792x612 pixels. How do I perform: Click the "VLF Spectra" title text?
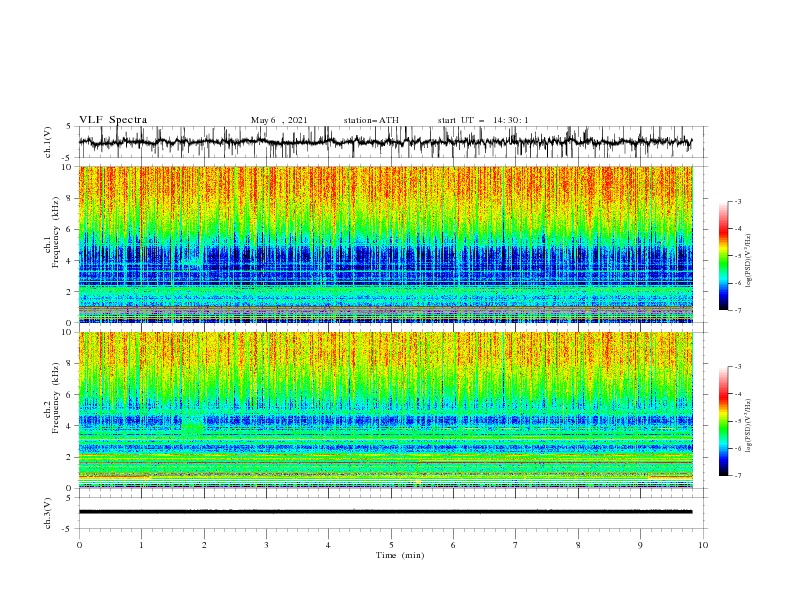pyautogui.click(x=113, y=120)
